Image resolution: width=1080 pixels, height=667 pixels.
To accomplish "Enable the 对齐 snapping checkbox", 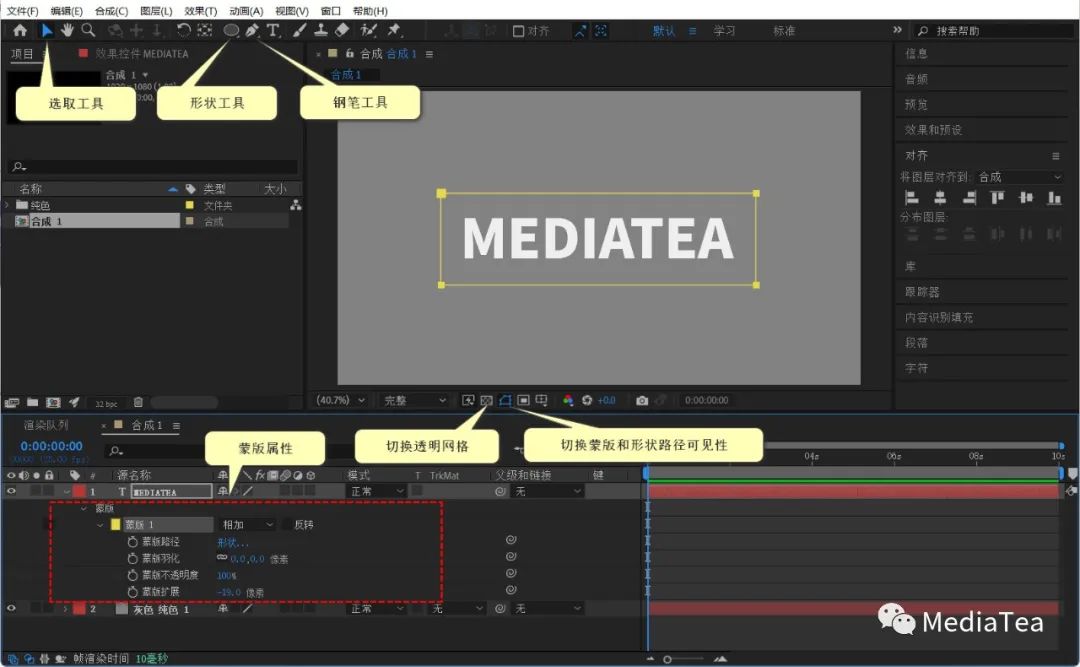I will tap(519, 31).
